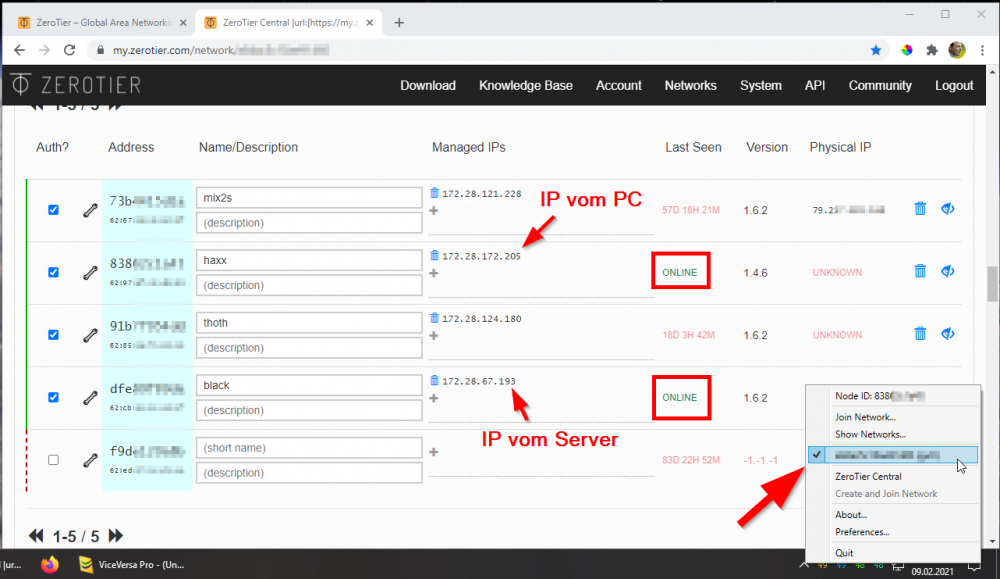Viewport: 1000px width, 579px height.
Task: Open Knowledge Base in navbar
Action: point(526,85)
